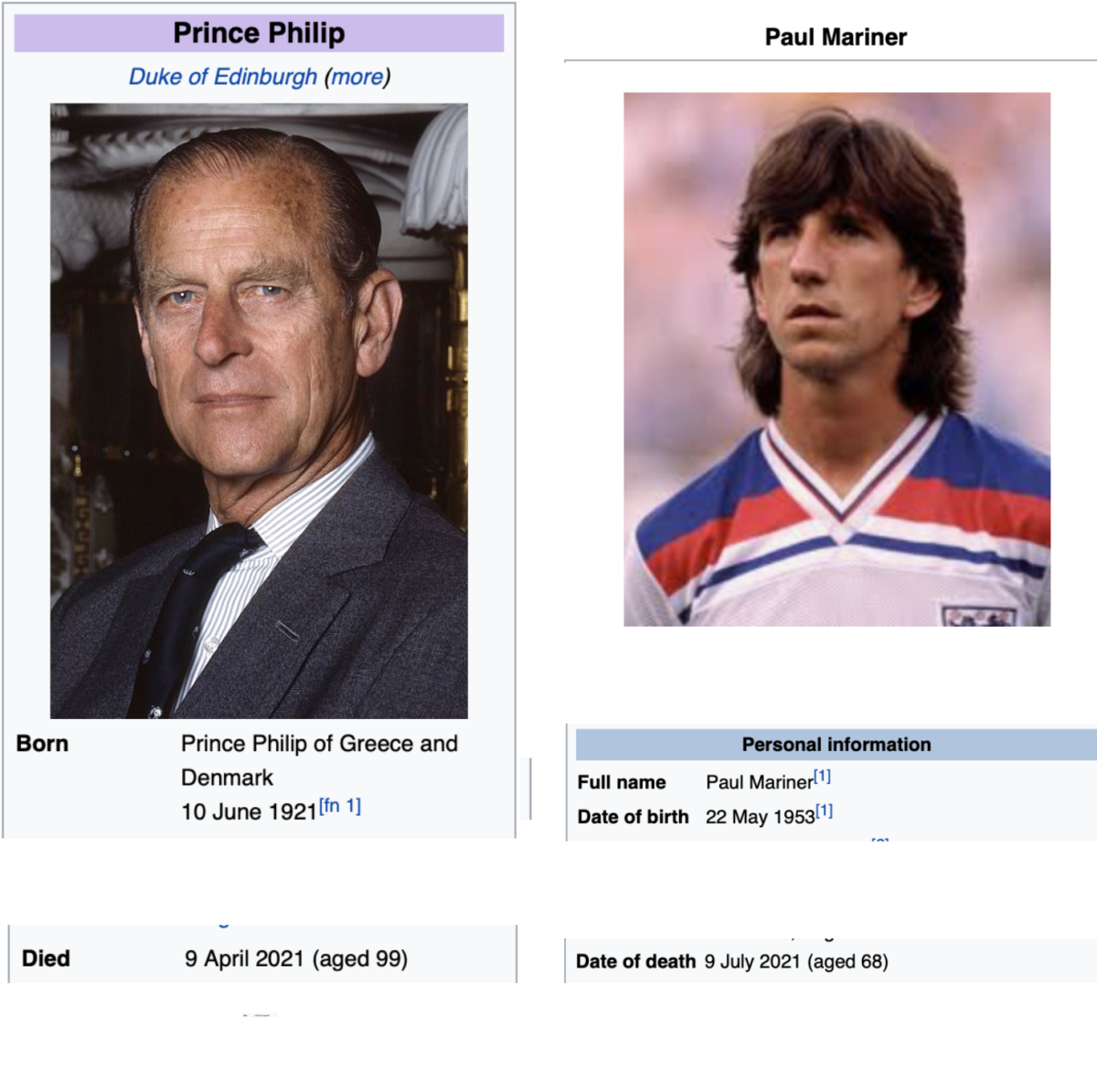Image resolution: width=1097 pixels, height=1092 pixels.
Task: Click the death date 9 April 2021 (aged 99)
Action: point(296,959)
